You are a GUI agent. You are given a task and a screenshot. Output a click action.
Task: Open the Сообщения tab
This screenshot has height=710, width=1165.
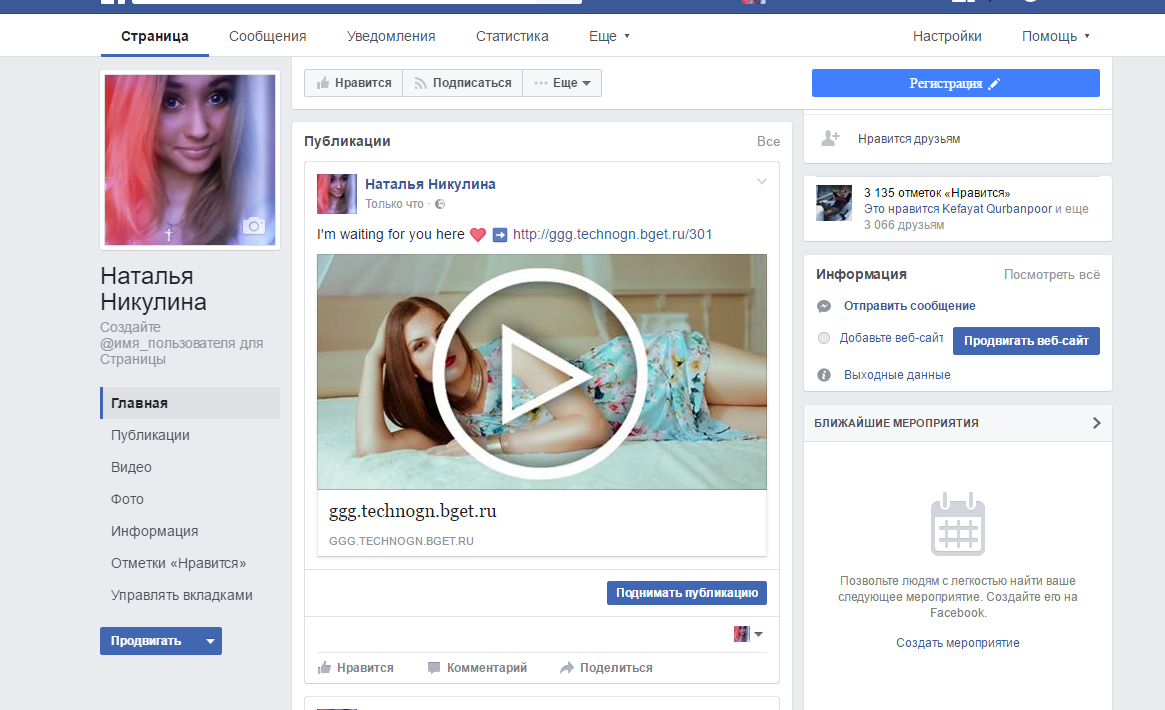pos(267,36)
